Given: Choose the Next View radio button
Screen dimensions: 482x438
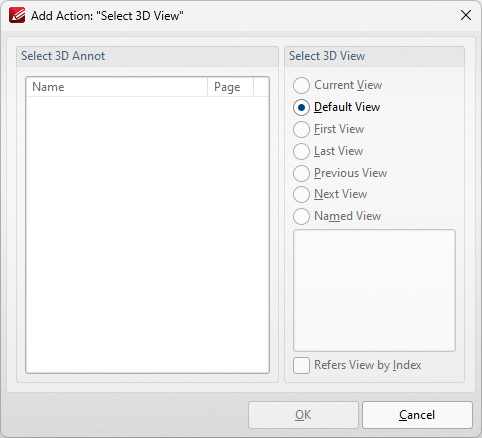Looking at the screenshot, I should click(x=330, y=194).
